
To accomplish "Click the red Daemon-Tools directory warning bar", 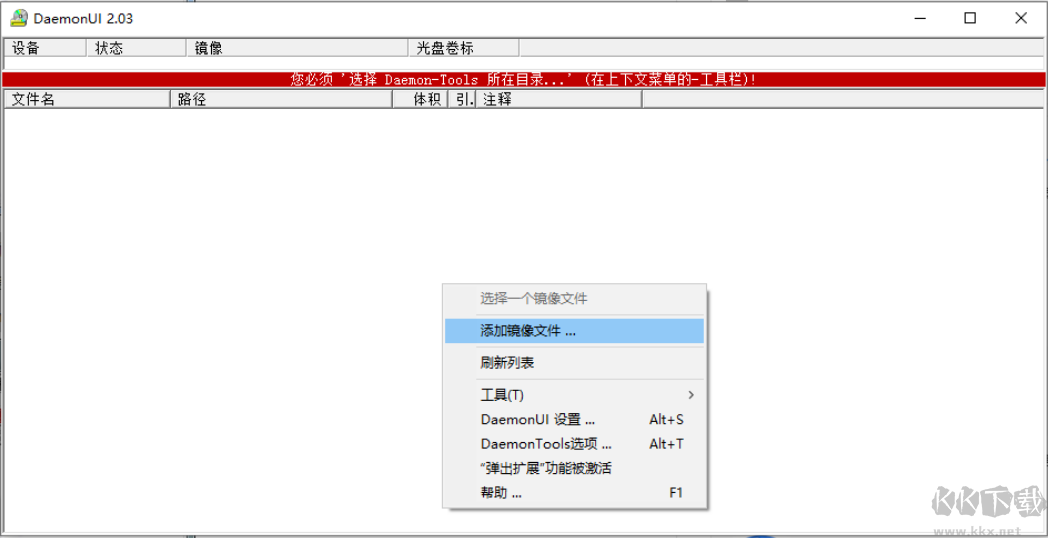I will pos(523,80).
